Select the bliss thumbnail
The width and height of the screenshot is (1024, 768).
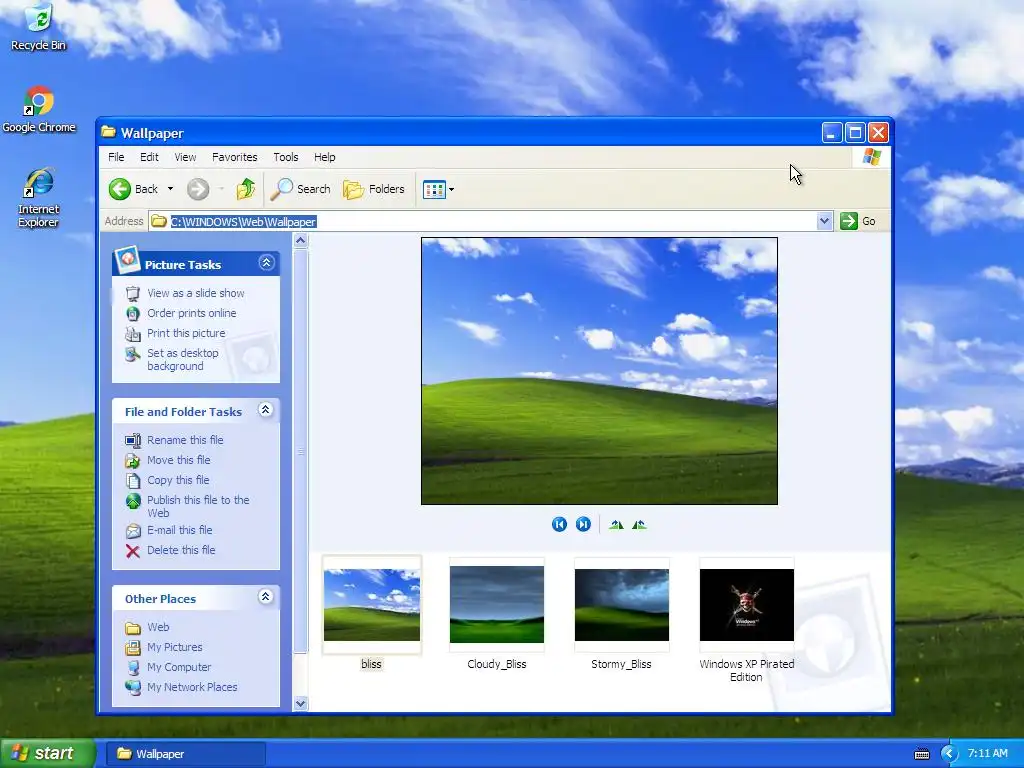[372, 605]
